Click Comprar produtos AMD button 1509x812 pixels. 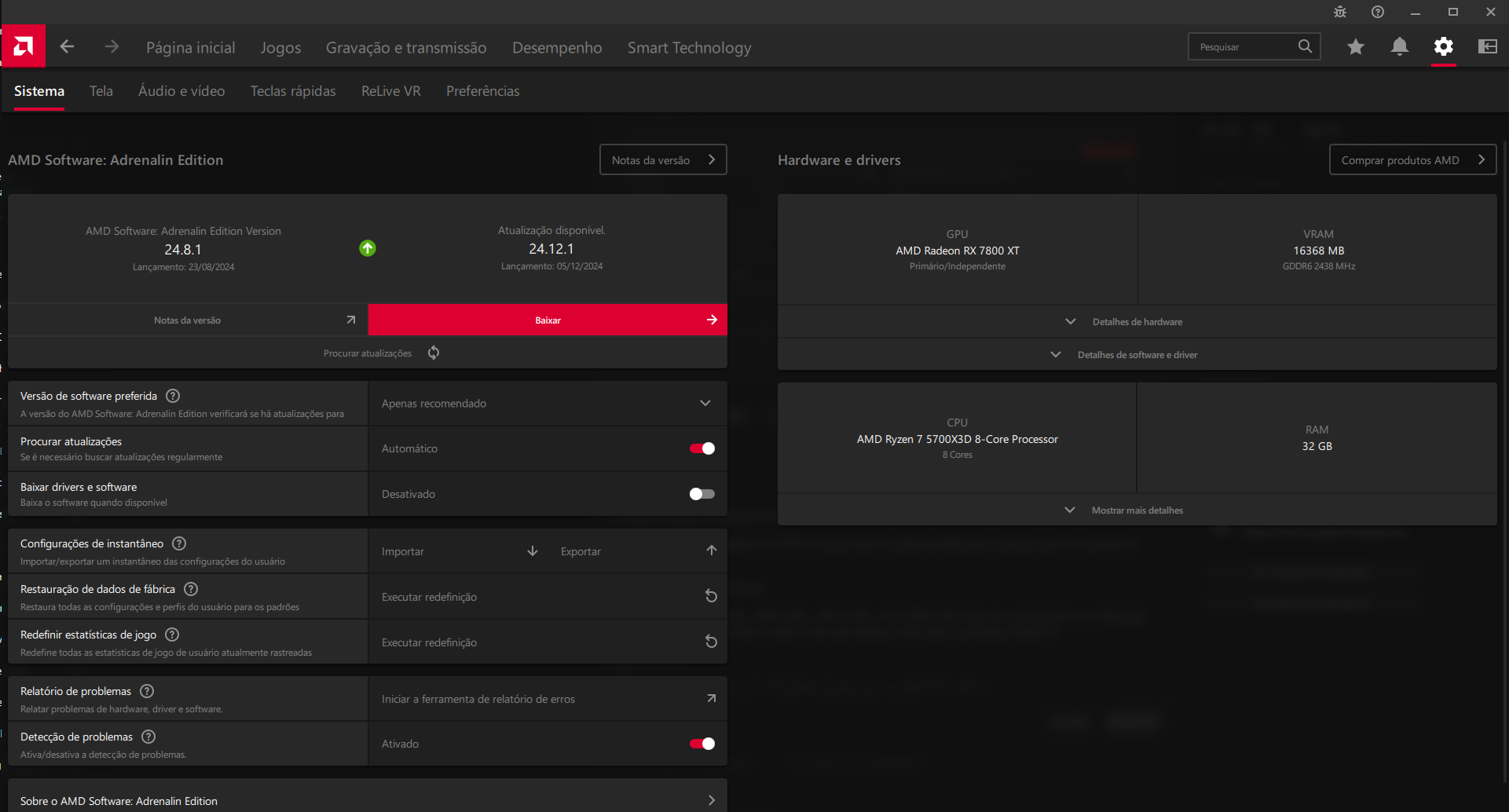point(1412,159)
